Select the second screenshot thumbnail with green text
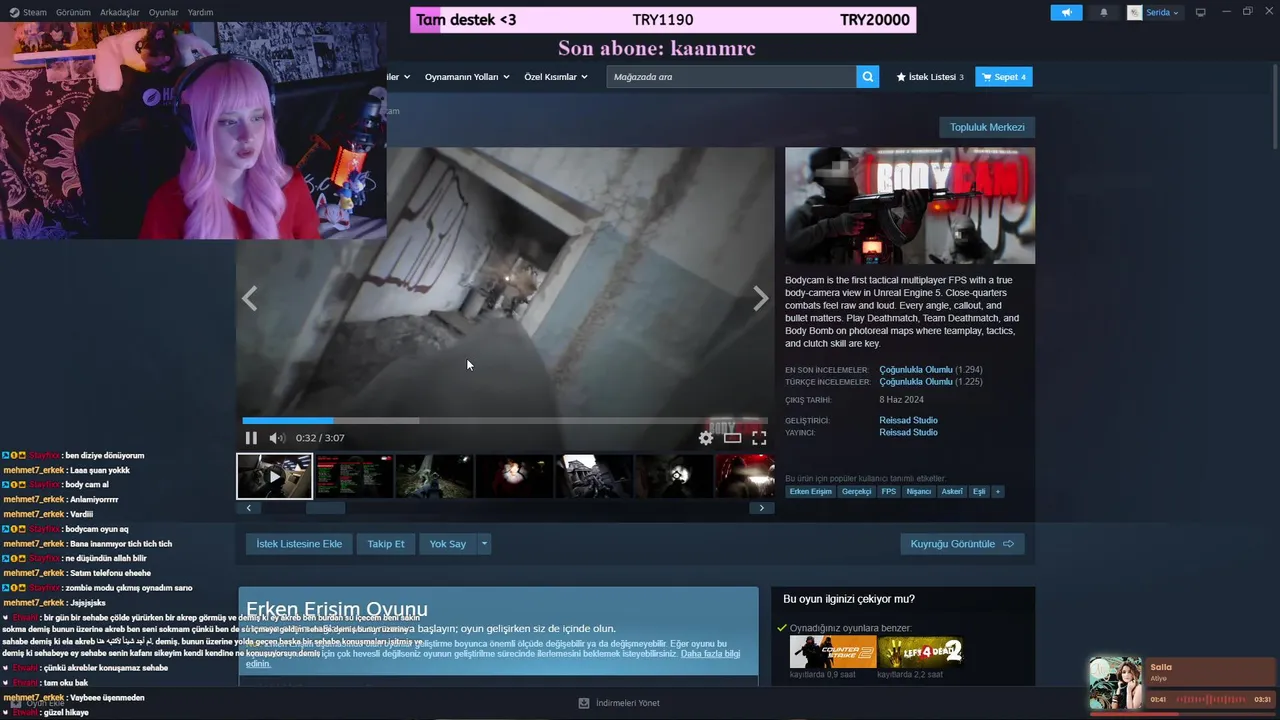 pos(354,476)
